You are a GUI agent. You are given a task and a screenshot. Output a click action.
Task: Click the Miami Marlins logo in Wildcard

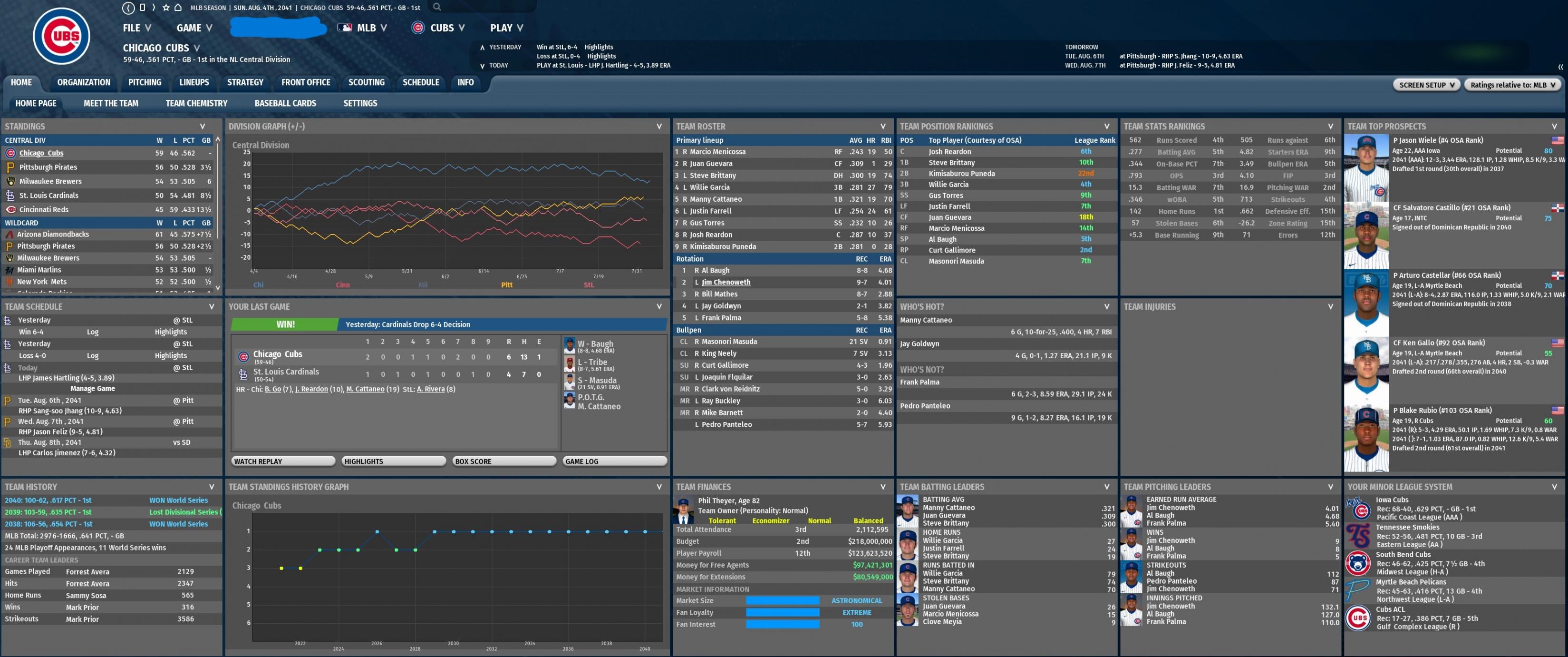9,270
